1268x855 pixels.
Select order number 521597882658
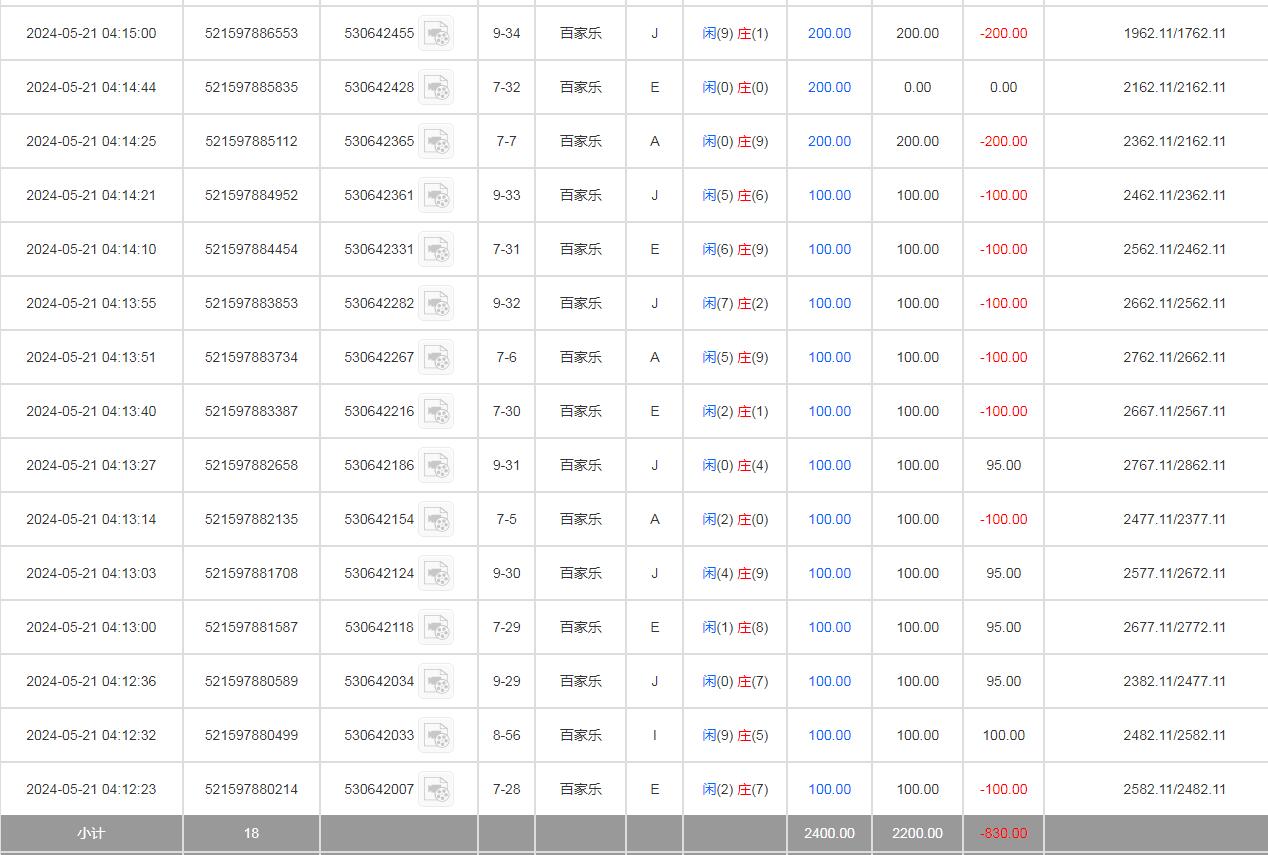(x=251, y=465)
